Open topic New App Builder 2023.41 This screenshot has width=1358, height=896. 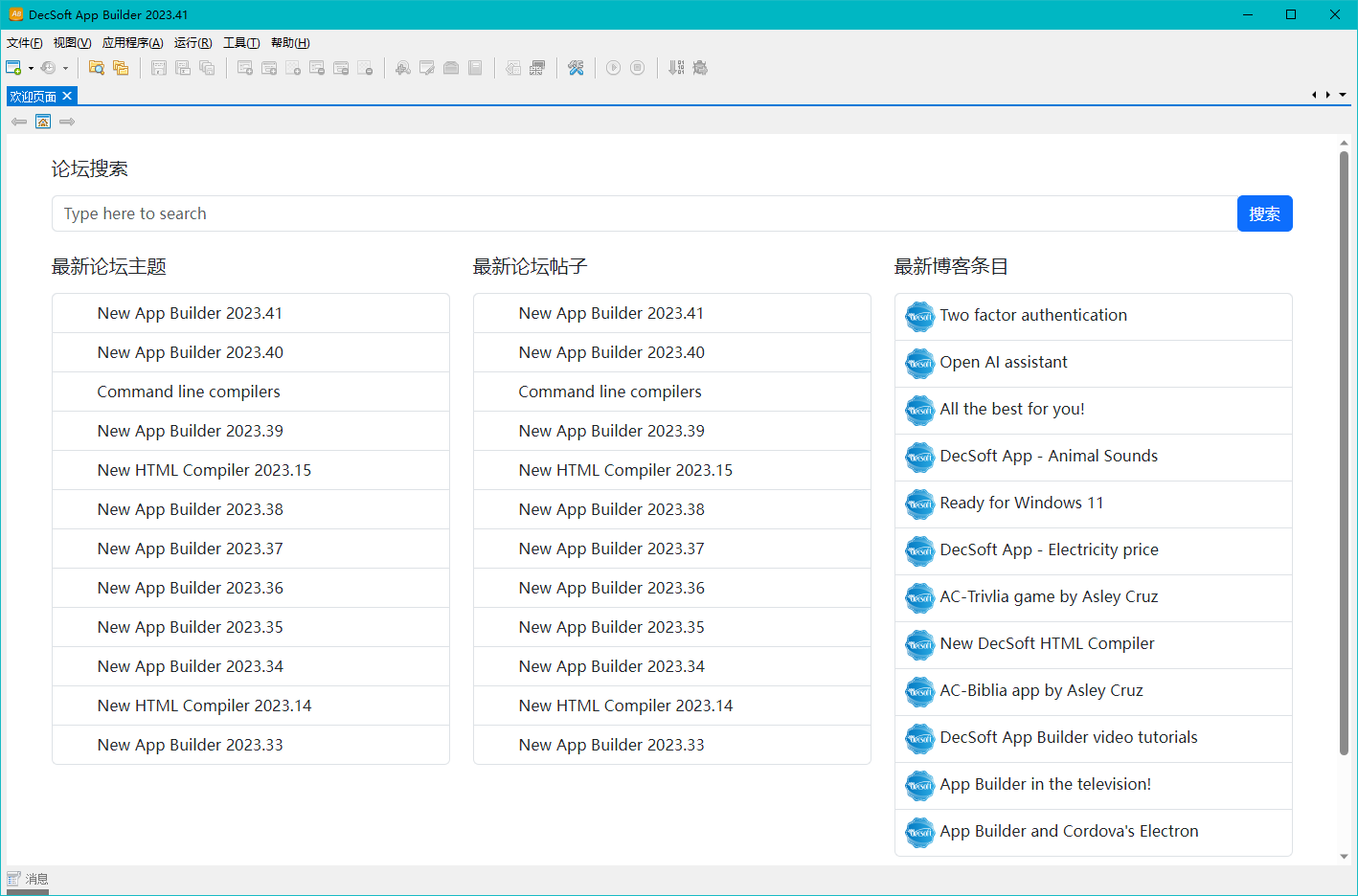tap(251, 313)
